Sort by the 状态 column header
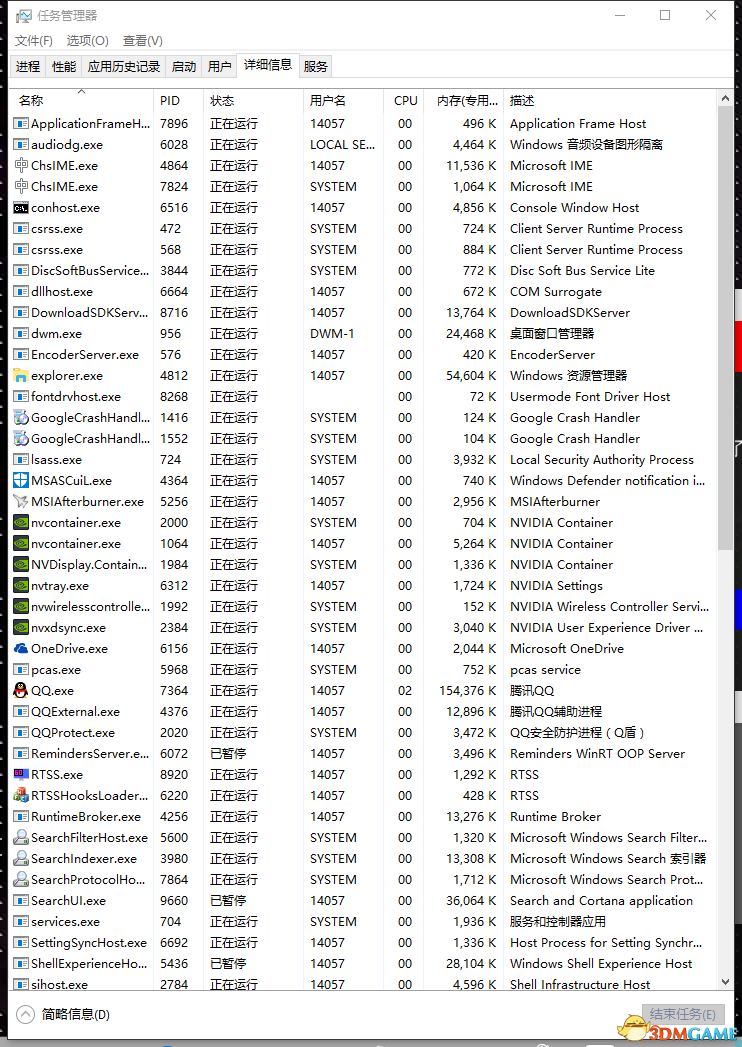The width and height of the screenshot is (742, 1047). tap(253, 101)
